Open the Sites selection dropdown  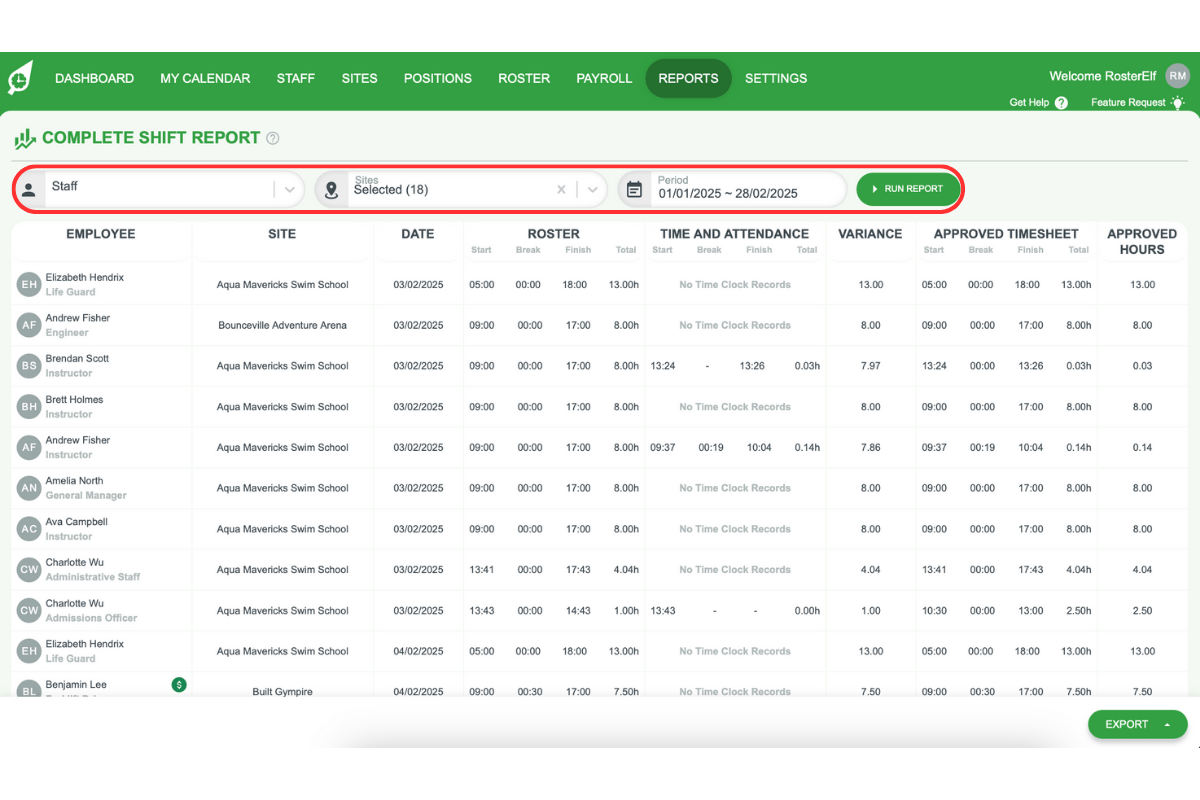pyautogui.click(x=591, y=188)
